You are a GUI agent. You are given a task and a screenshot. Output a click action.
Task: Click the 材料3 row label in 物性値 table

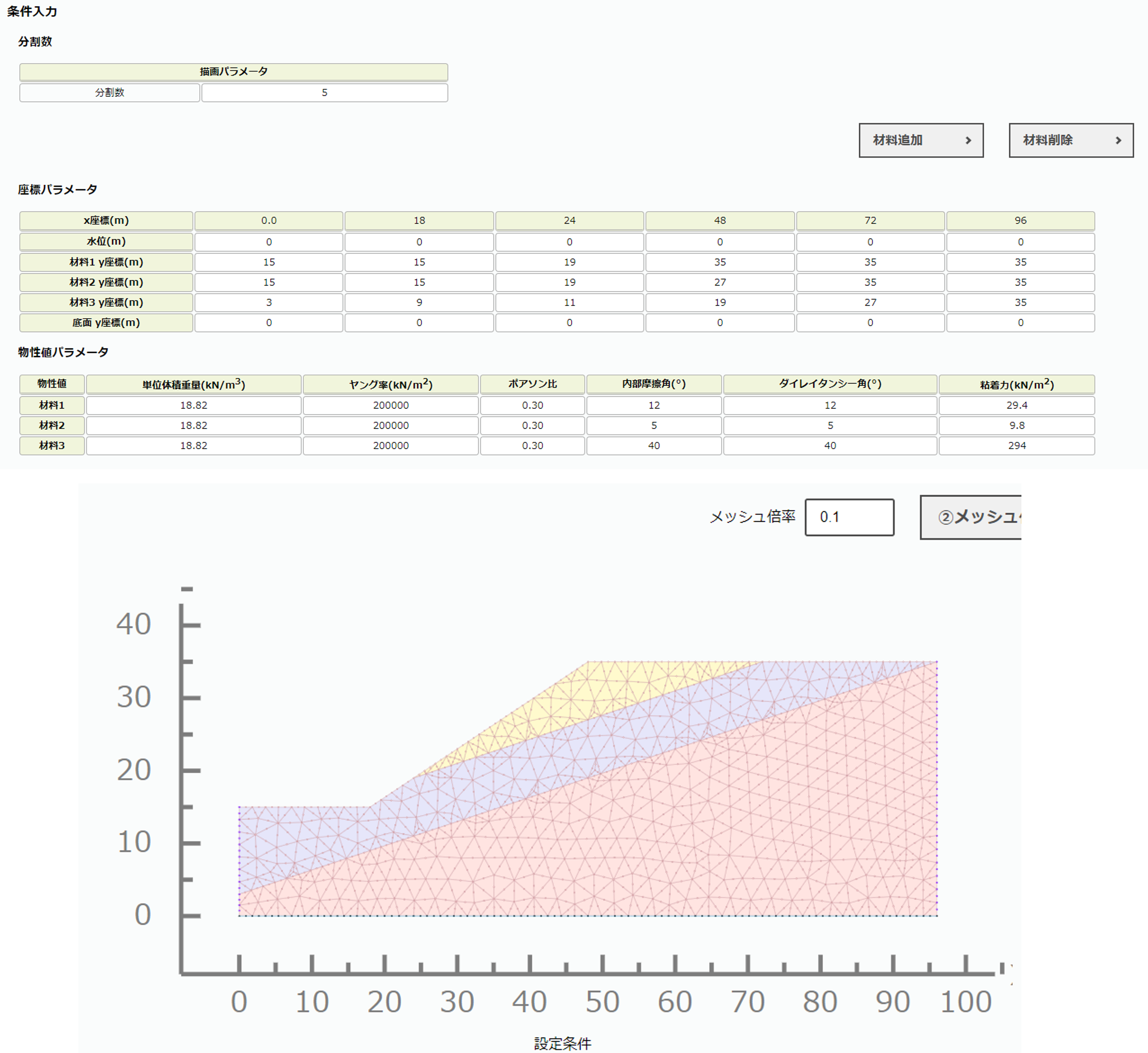coord(52,446)
